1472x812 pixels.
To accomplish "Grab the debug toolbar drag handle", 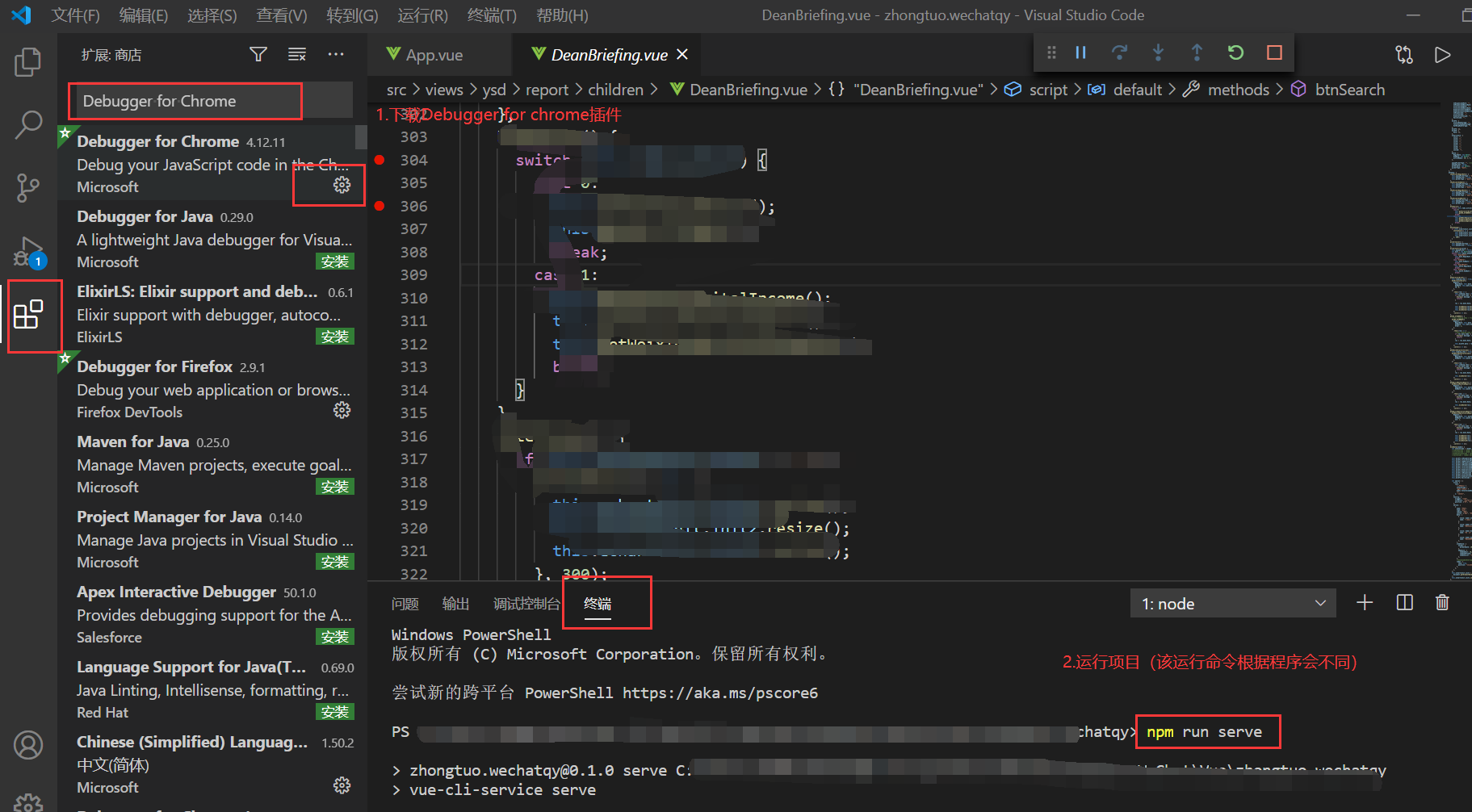I will pos(1051,52).
